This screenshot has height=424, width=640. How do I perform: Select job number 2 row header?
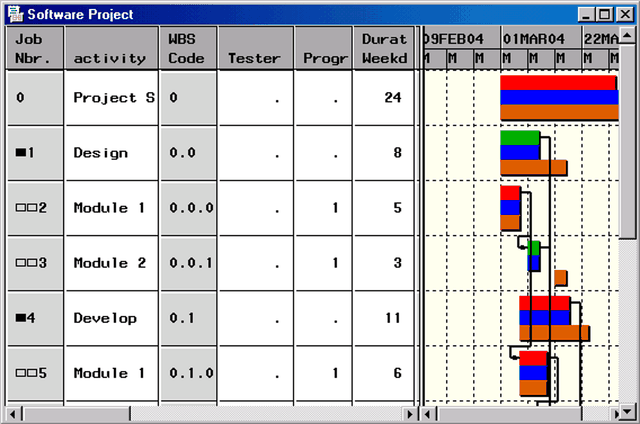tap(35, 208)
